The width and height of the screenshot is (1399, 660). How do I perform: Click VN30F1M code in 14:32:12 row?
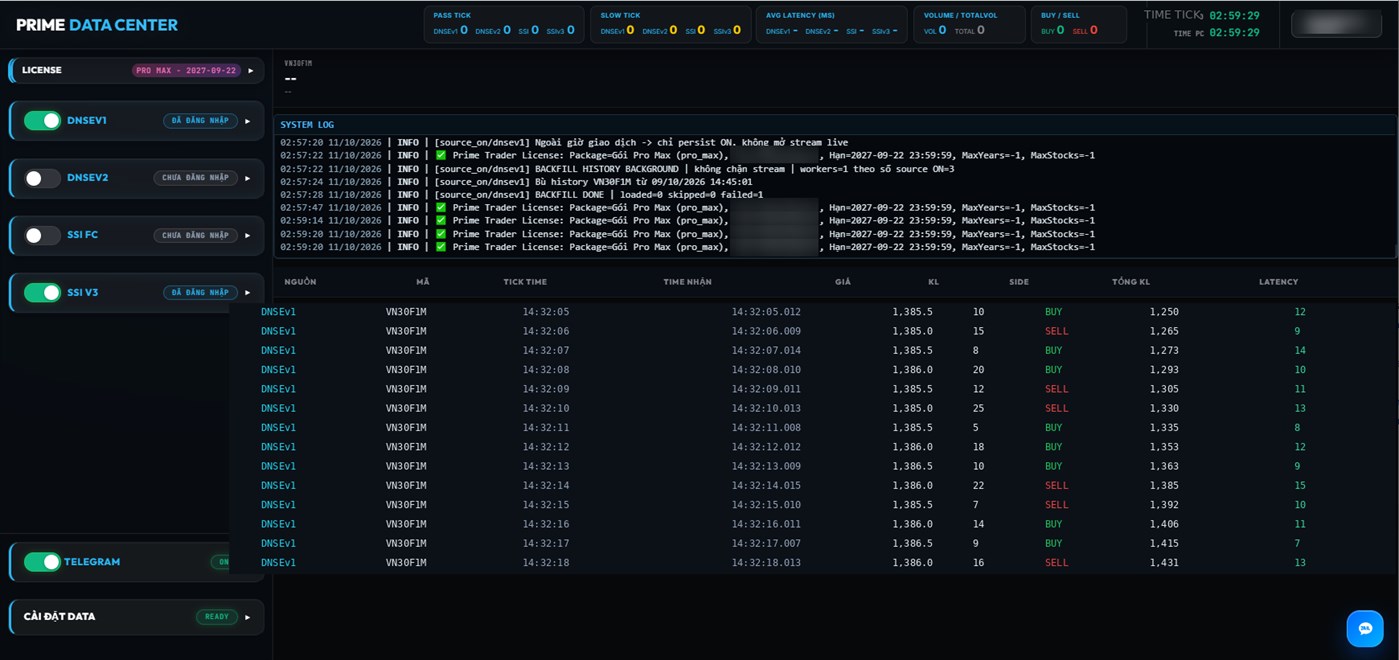pyautogui.click(x=406, y=447)
